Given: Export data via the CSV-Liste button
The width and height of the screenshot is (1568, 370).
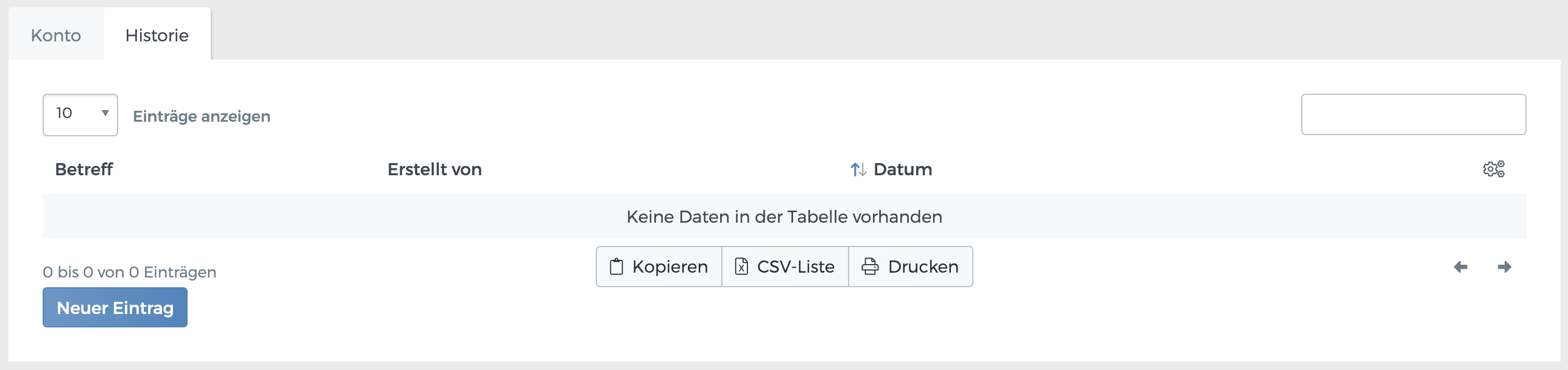Looking at the screenshot, I should [785, 266].
